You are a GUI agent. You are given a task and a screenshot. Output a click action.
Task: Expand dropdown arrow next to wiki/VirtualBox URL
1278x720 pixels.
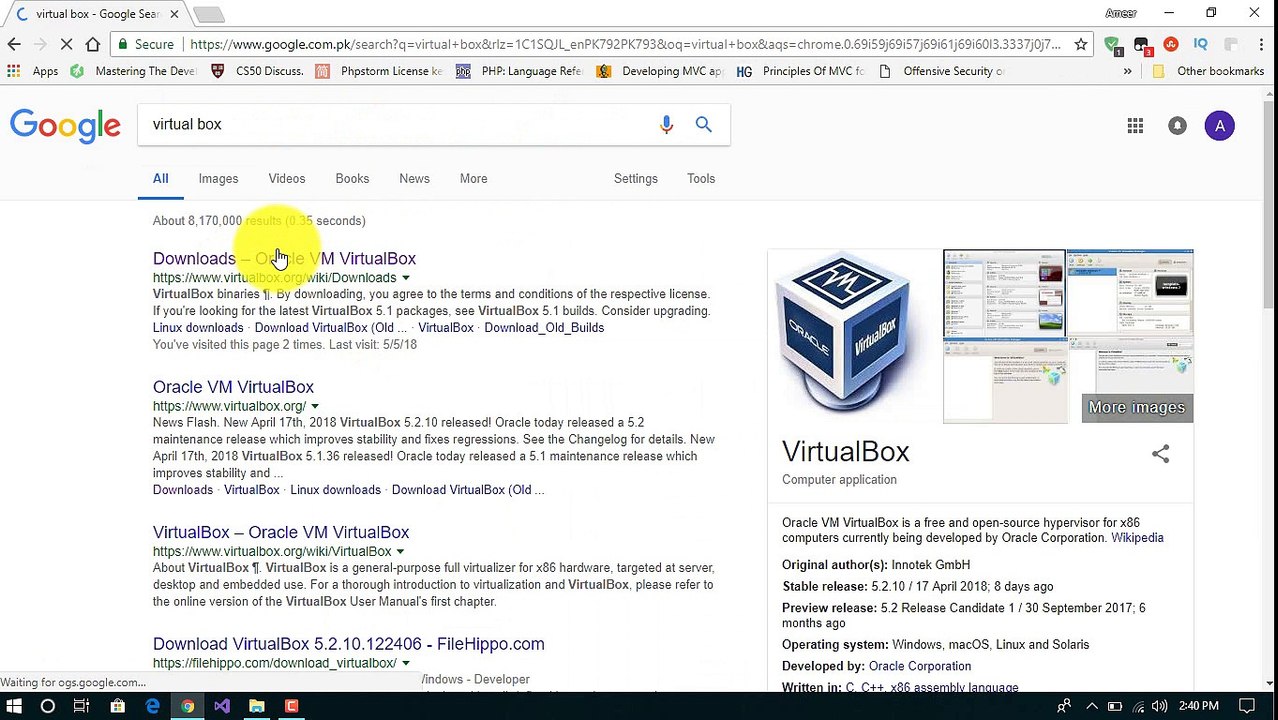(400, 552)
